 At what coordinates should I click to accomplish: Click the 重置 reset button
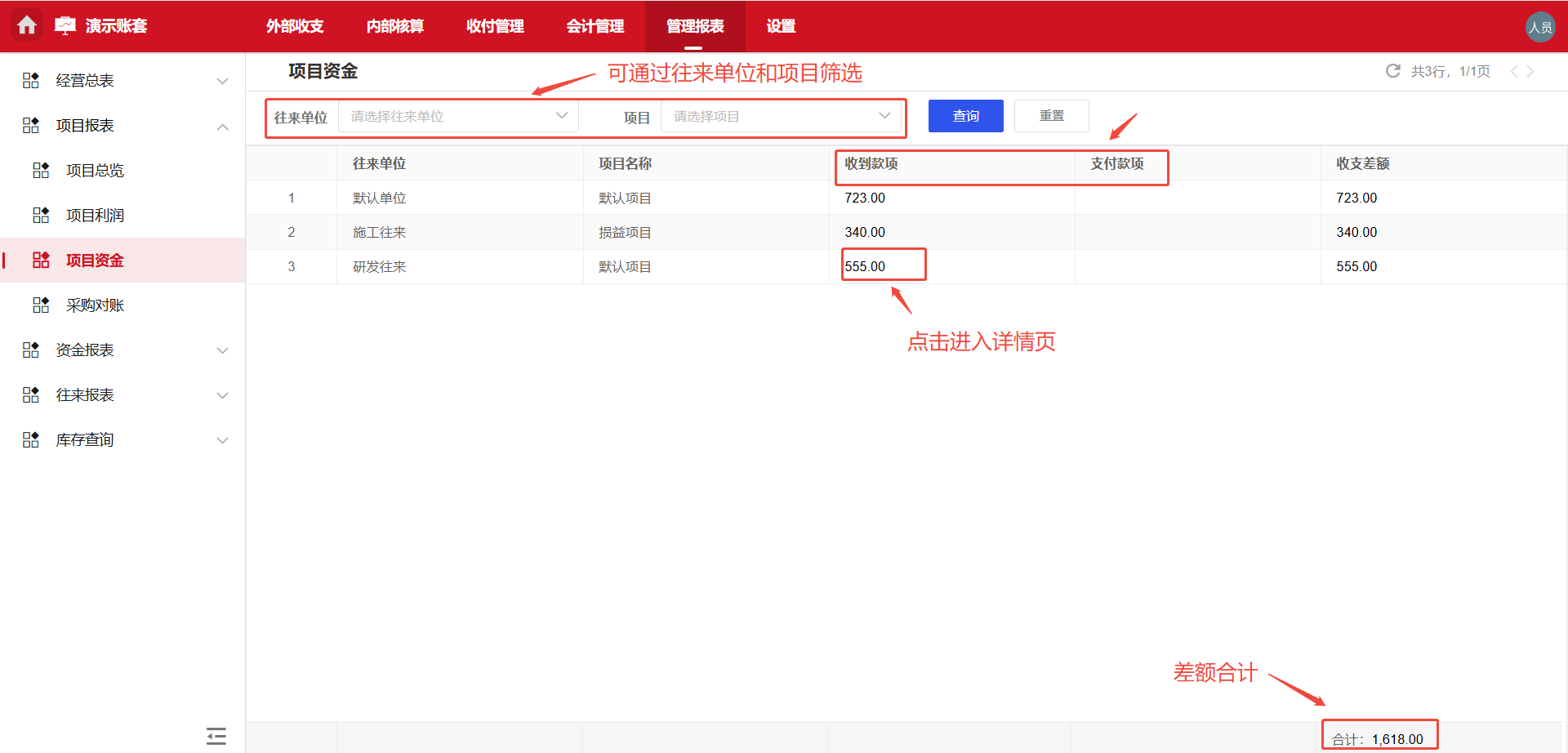pyautogui.click(x=1051, y=115)
